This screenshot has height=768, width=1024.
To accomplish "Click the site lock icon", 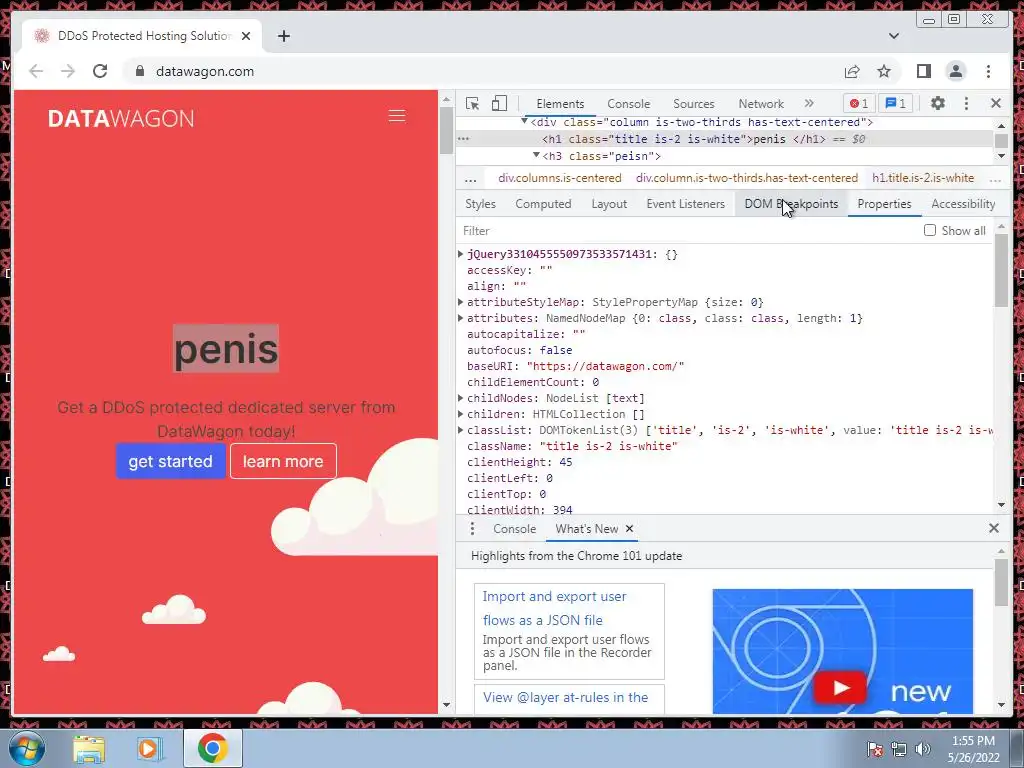I will click(x=140, y=71).
